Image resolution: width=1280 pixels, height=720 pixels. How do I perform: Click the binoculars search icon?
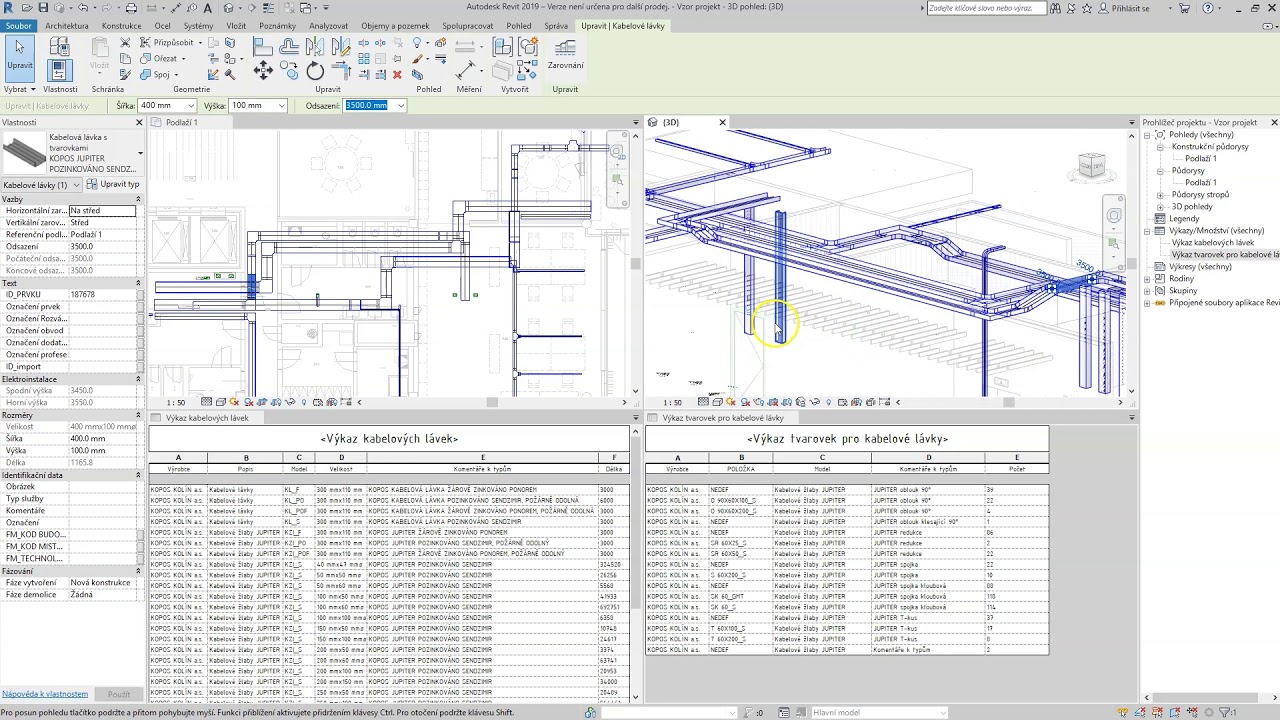pyautogui.click(x=1057, y=8)
